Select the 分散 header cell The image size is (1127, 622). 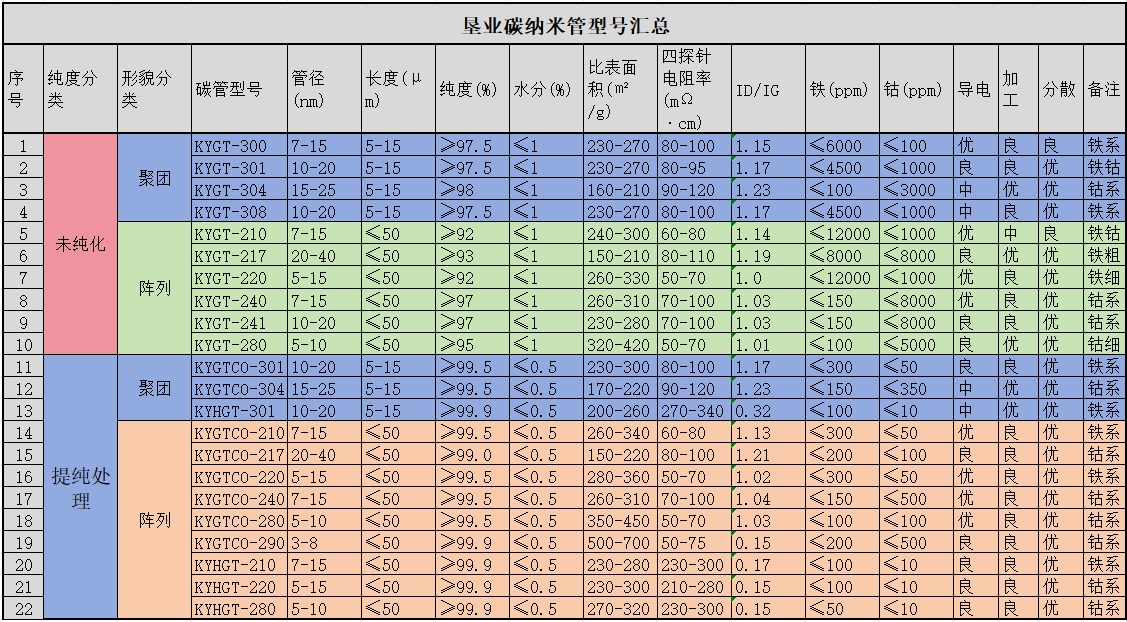1061,88
